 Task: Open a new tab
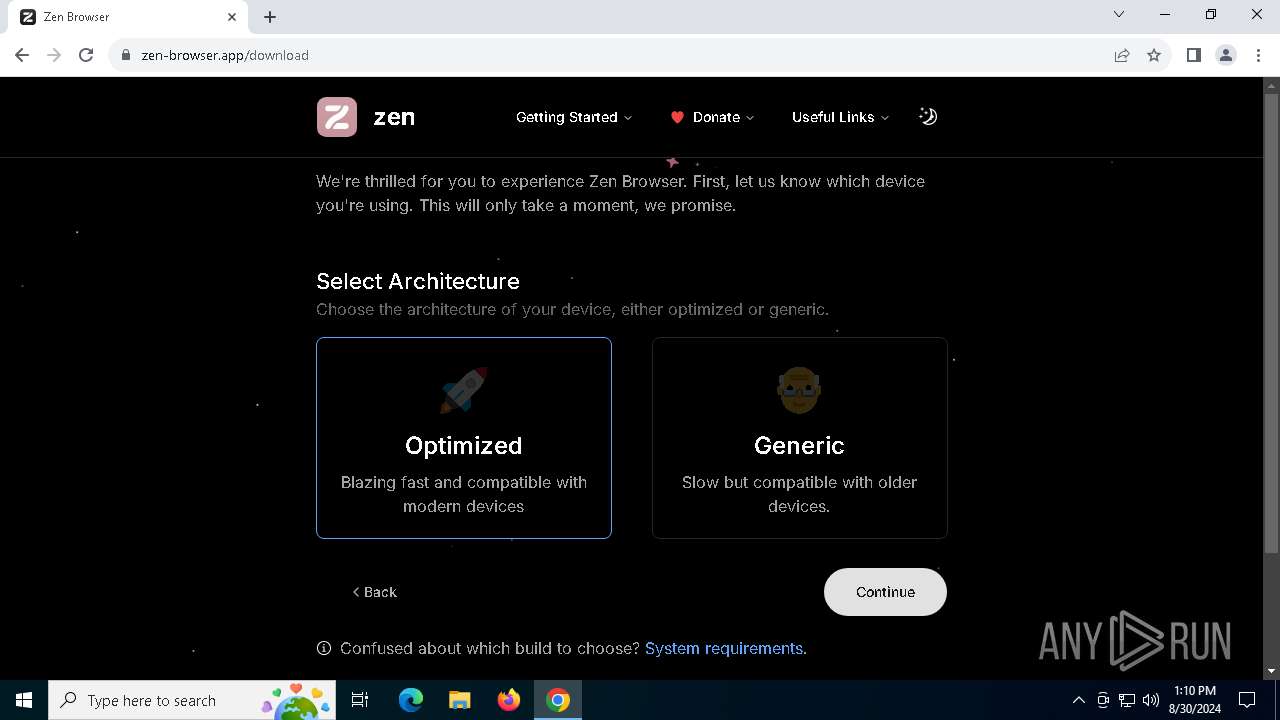click(270, 17)
